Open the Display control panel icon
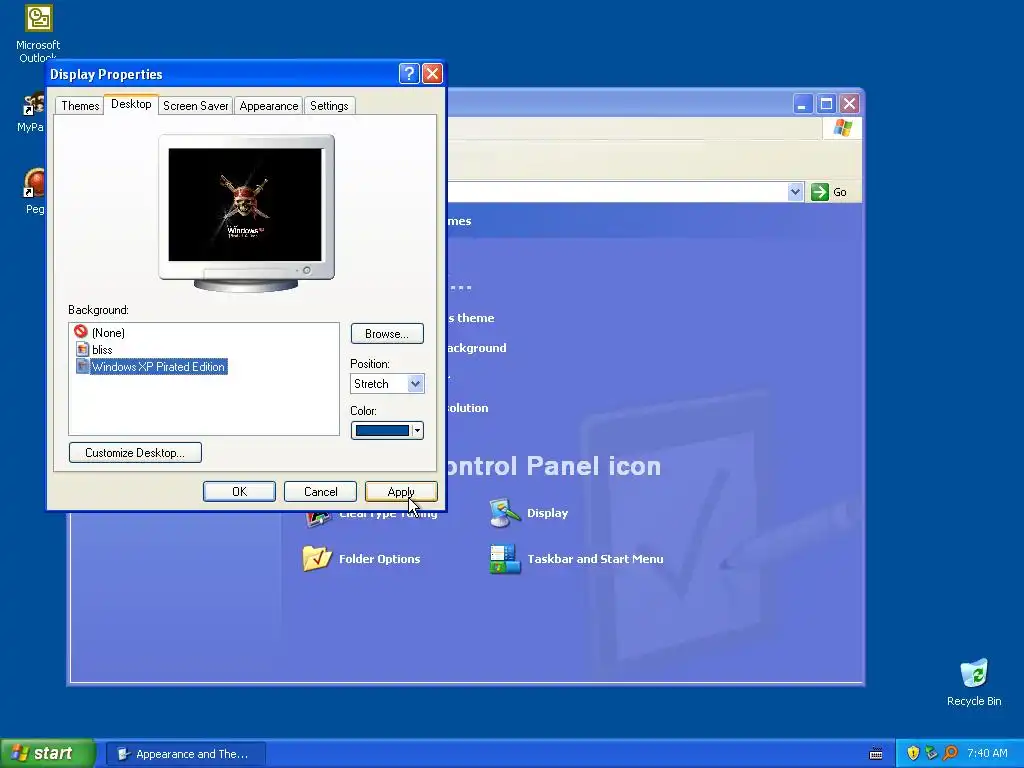Viewport: 1024px width, 768px height. 530,513
